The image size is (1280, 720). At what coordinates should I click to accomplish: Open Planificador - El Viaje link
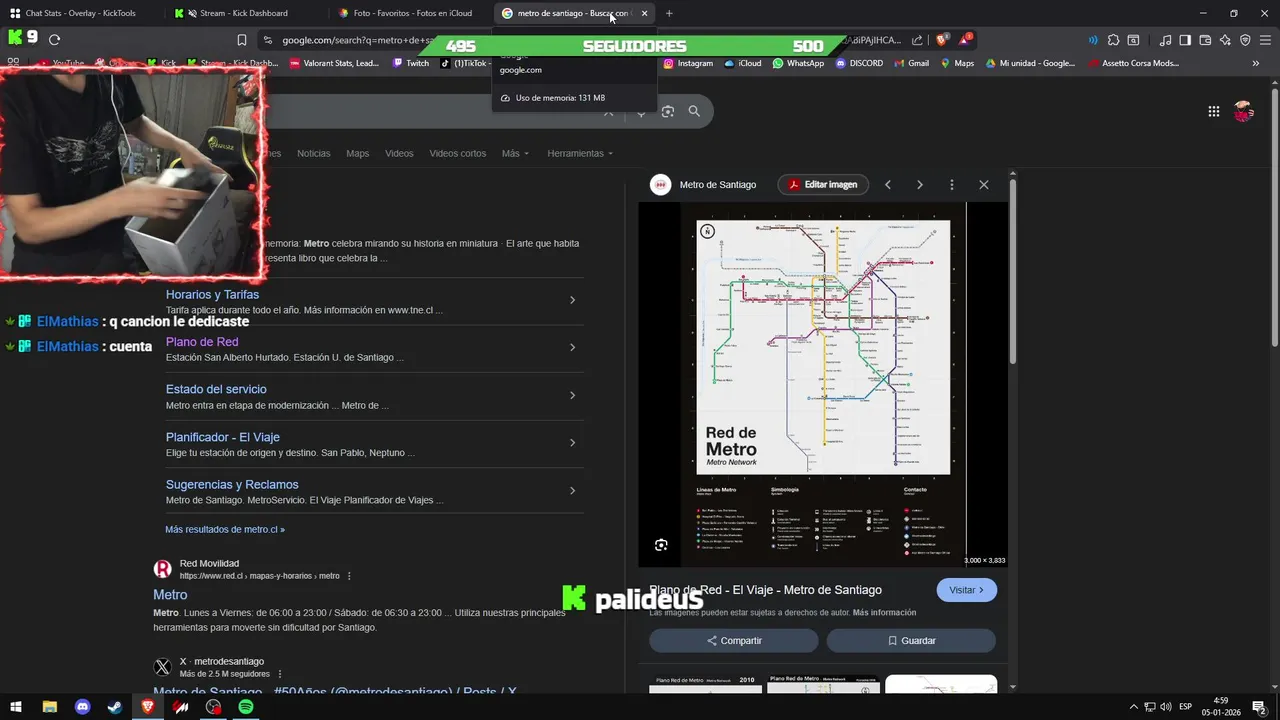pyautogui.click(x=223, y=437)
